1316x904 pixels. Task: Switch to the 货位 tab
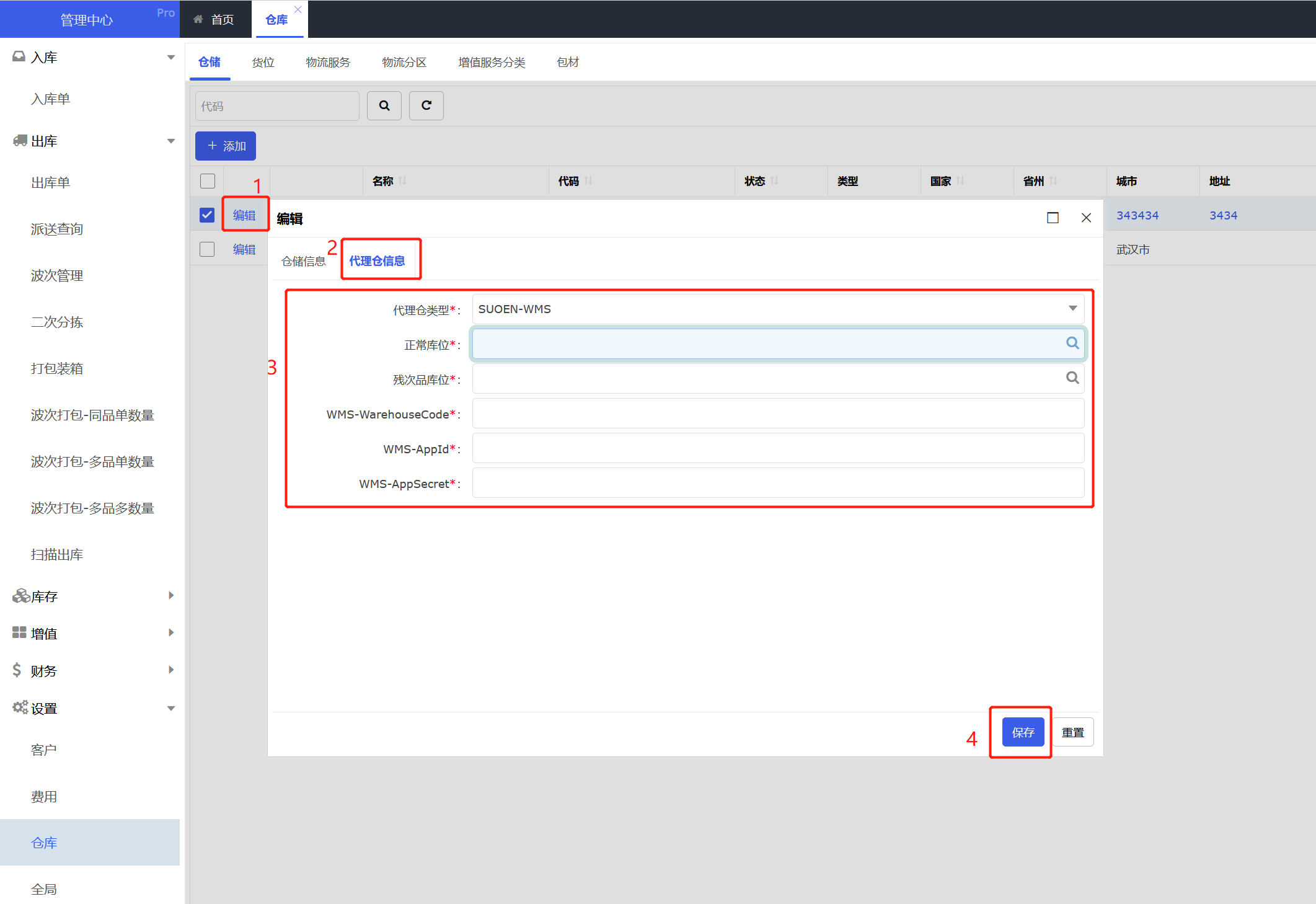263,62
